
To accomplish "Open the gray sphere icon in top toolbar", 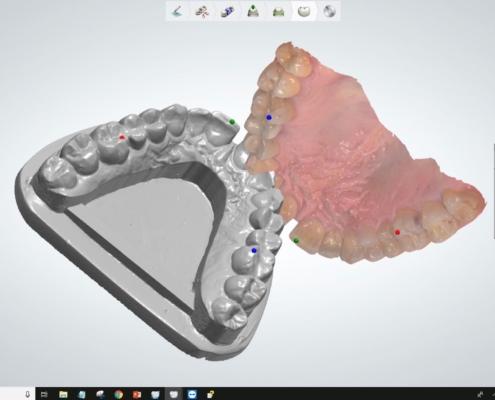I will tap(329, 12).
